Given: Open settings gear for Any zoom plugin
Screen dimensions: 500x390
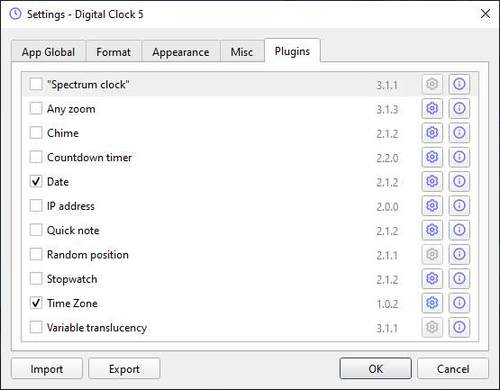Looking at the screenshot, I should [432, 108].
